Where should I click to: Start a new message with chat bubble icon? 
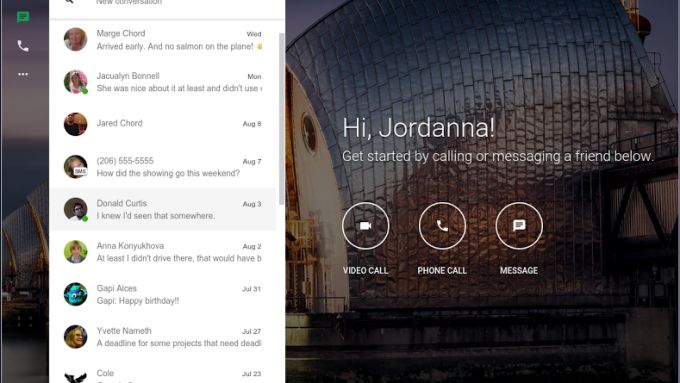[x=519, y=226]
